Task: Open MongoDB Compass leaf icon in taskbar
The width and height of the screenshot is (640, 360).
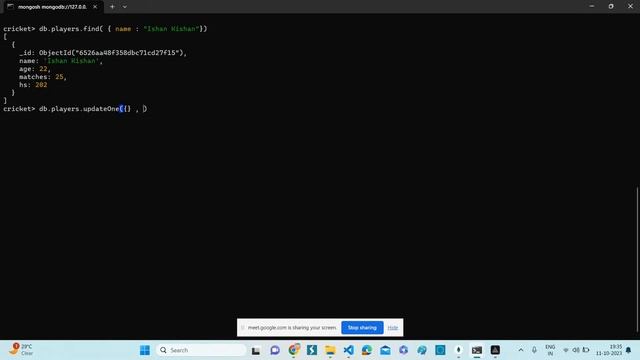Action: point(458,350)
